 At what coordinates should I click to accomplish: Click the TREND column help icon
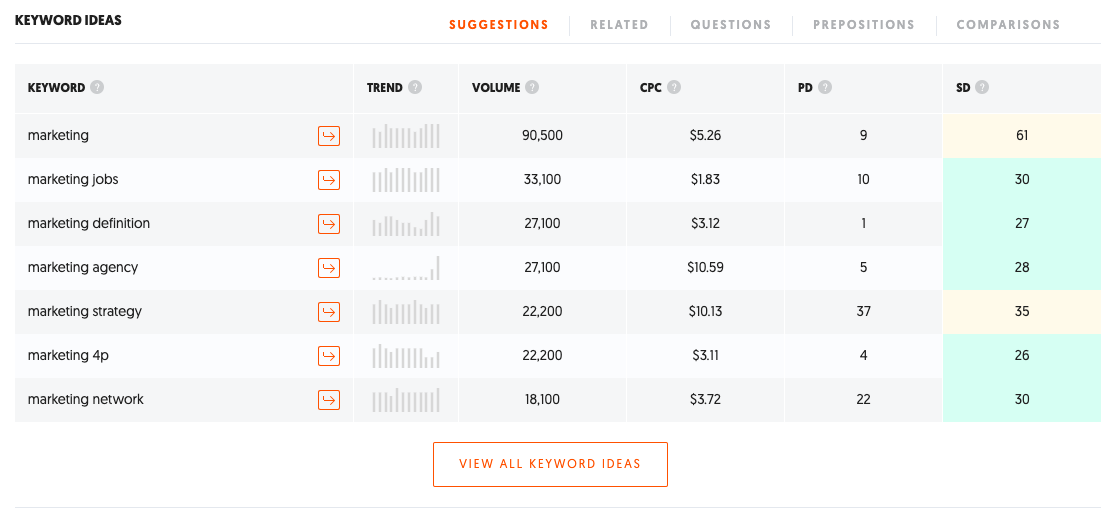tap(415, 88)
